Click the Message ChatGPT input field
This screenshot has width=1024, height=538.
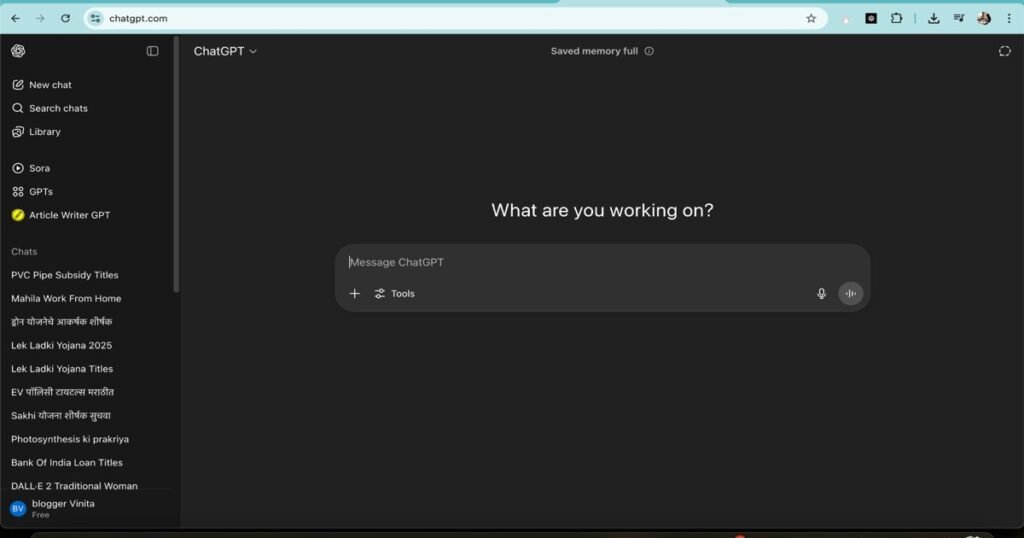(x=600, y=262)
